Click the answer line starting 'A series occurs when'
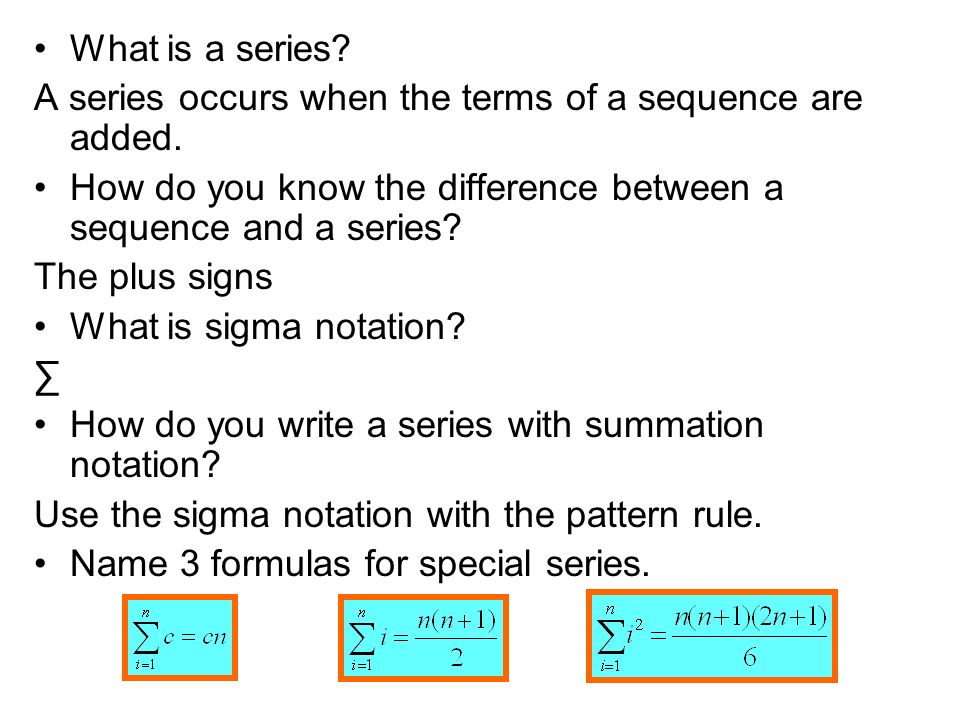Viewport: 960px width, 720px height. [x=448, y=98]
